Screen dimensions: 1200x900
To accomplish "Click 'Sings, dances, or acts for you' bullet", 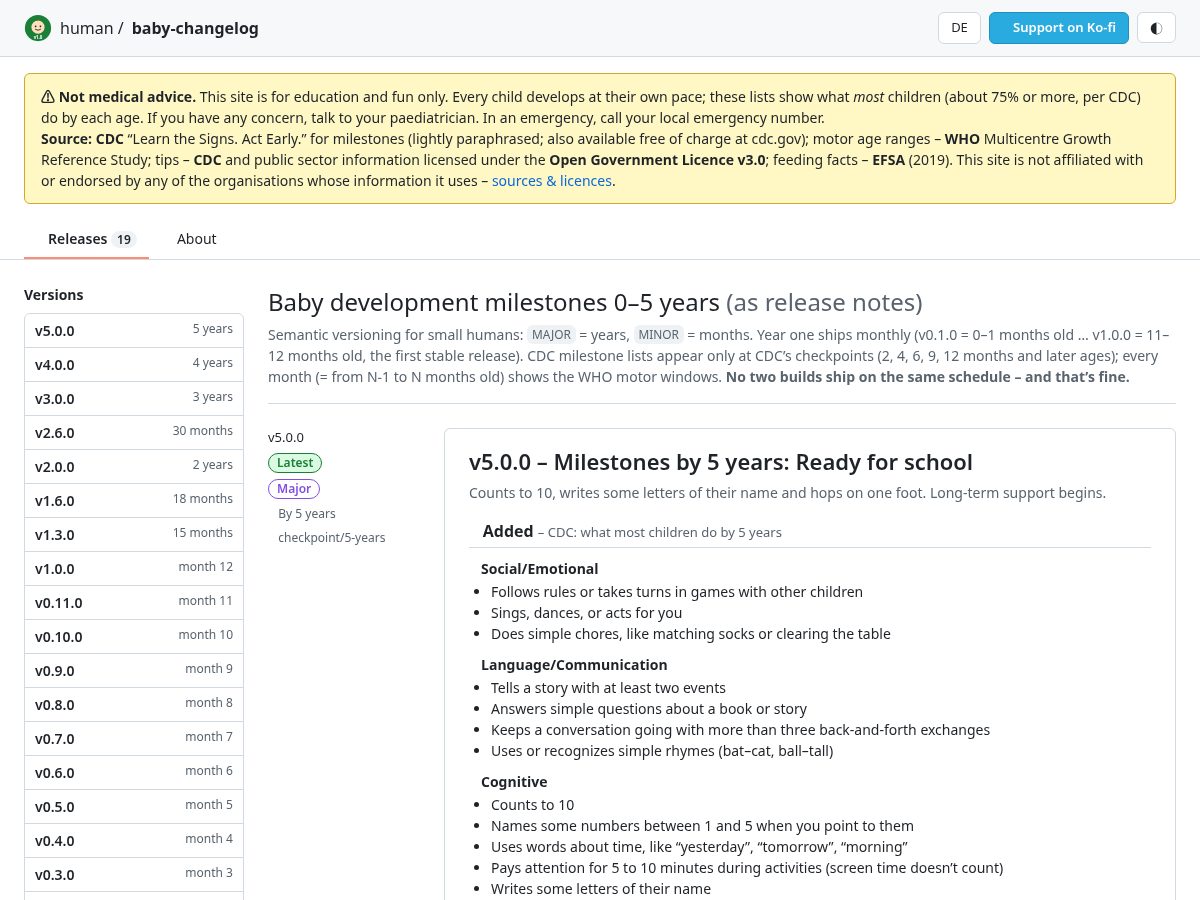I will (586, 613).
